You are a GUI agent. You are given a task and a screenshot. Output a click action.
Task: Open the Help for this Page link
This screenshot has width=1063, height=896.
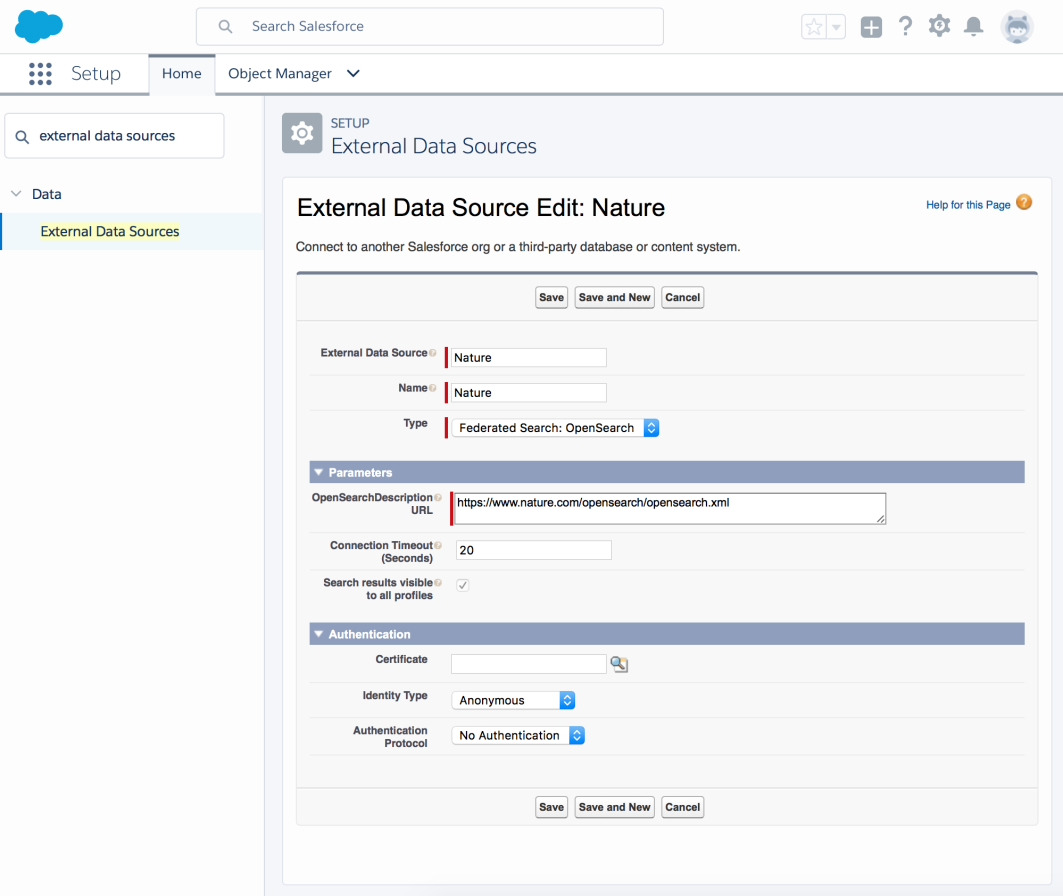[x=968, y=205]
